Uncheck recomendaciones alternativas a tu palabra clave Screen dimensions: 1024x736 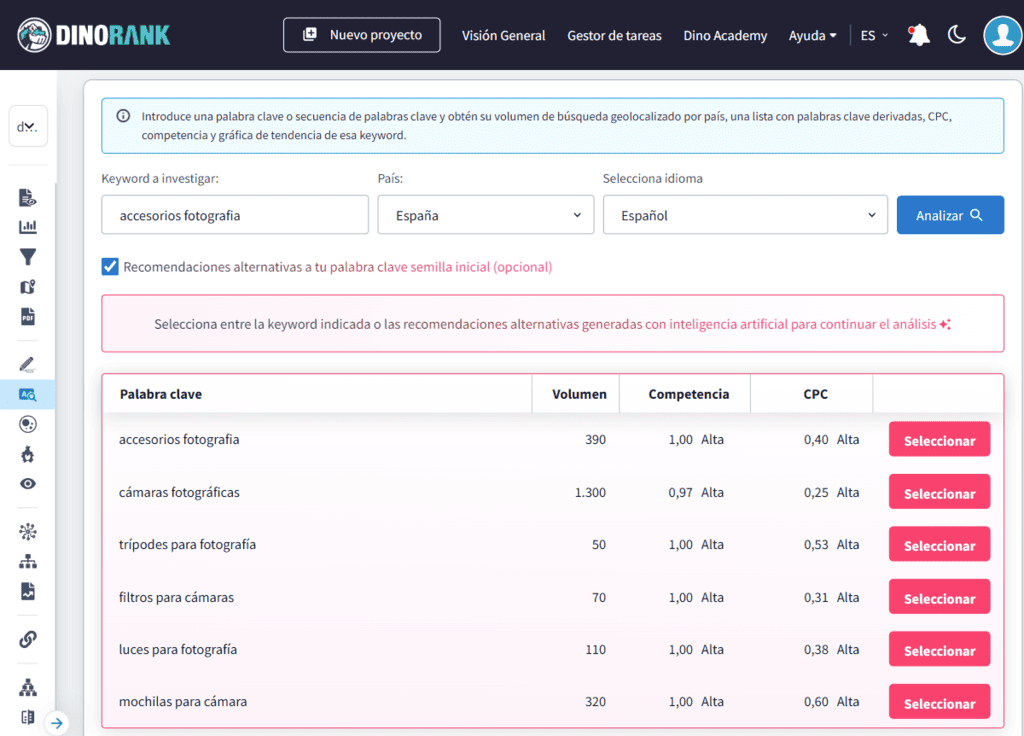pyautogui.click(x=110, y=266)
